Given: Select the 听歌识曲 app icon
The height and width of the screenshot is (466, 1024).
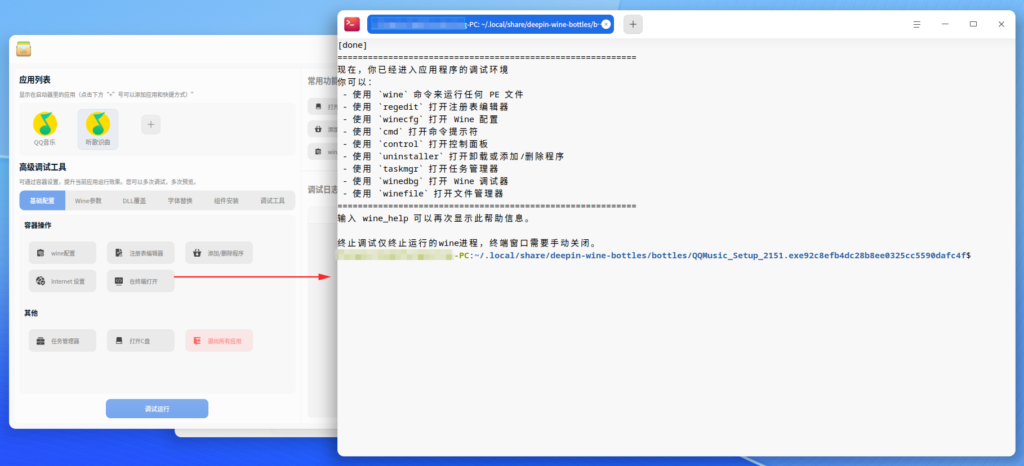Looking at the screenshot, I should point(97,127).
